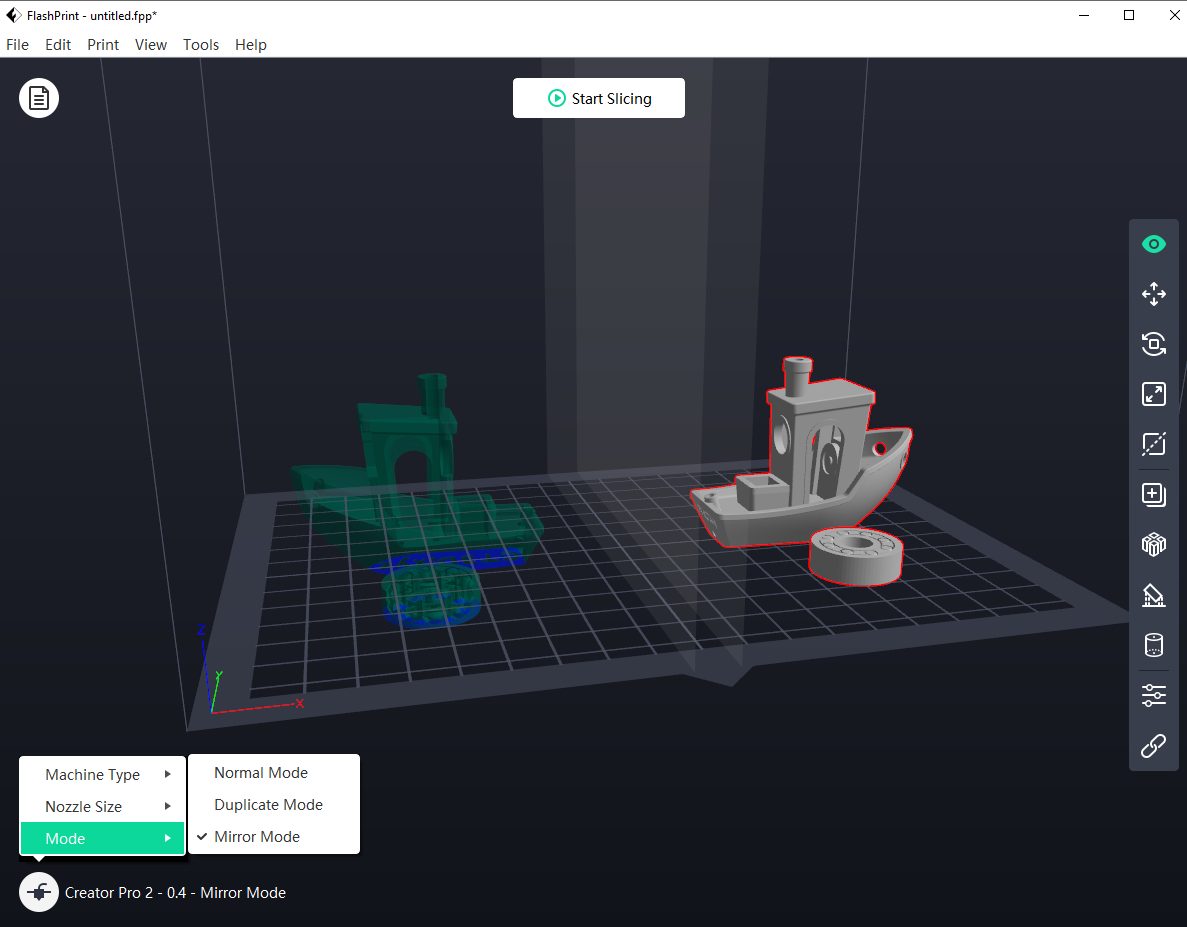The height and width of the screenshot is (927, 1187).
Task: Minimize the FlashPrint window
Action: pos(1084,15)
